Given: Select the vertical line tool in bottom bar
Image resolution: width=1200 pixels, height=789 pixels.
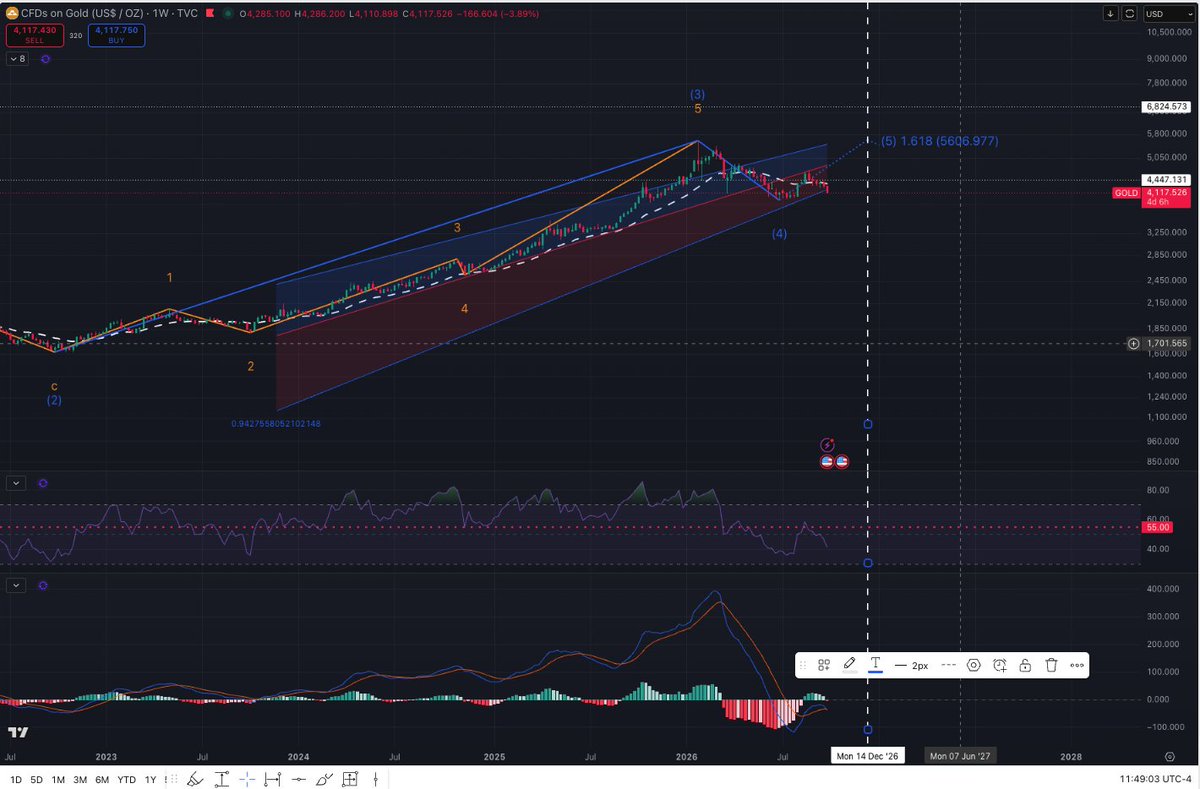Looking at the screenshot, I should click(377, 779).
